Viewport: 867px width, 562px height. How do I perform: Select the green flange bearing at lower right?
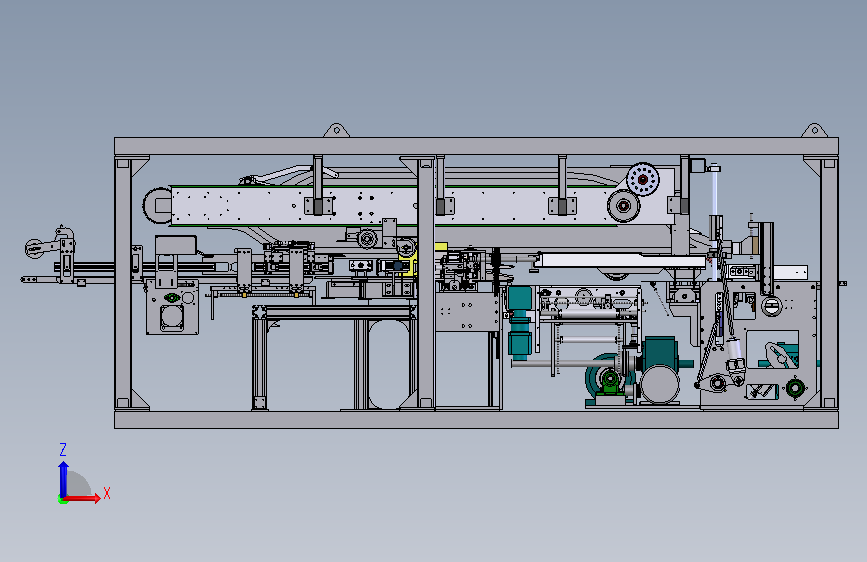795,388
